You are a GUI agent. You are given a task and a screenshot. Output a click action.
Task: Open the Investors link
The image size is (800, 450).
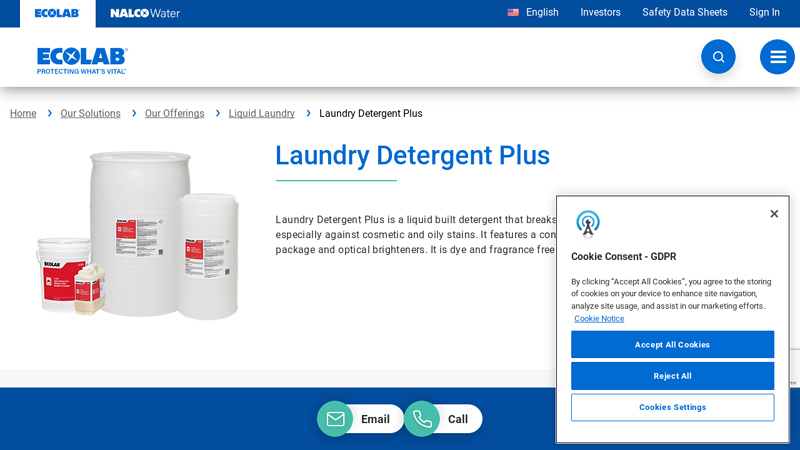tap(600, 12)
